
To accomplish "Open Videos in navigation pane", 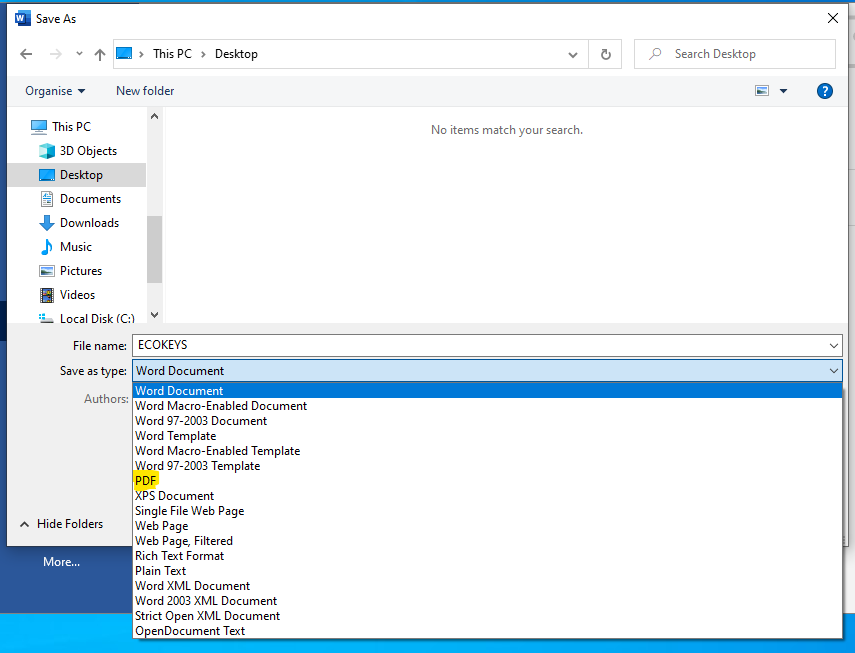I will click(x=77, y=295).
